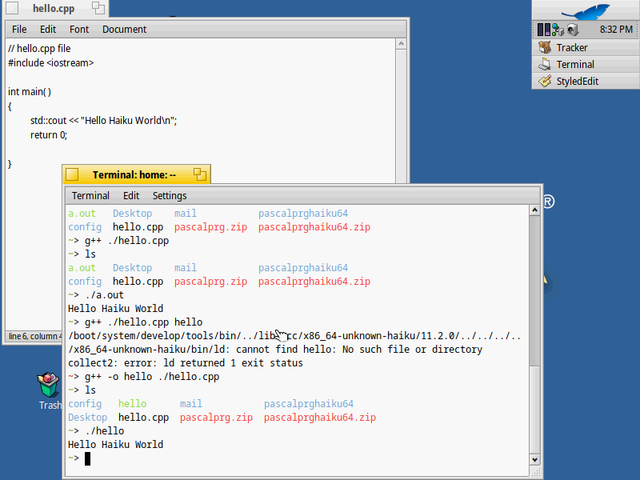Image resolution: width=640 pixels, height=480 pixels.
Task: Click the './a.out' command line in Terminal
Action: click(x=96, y=295)
